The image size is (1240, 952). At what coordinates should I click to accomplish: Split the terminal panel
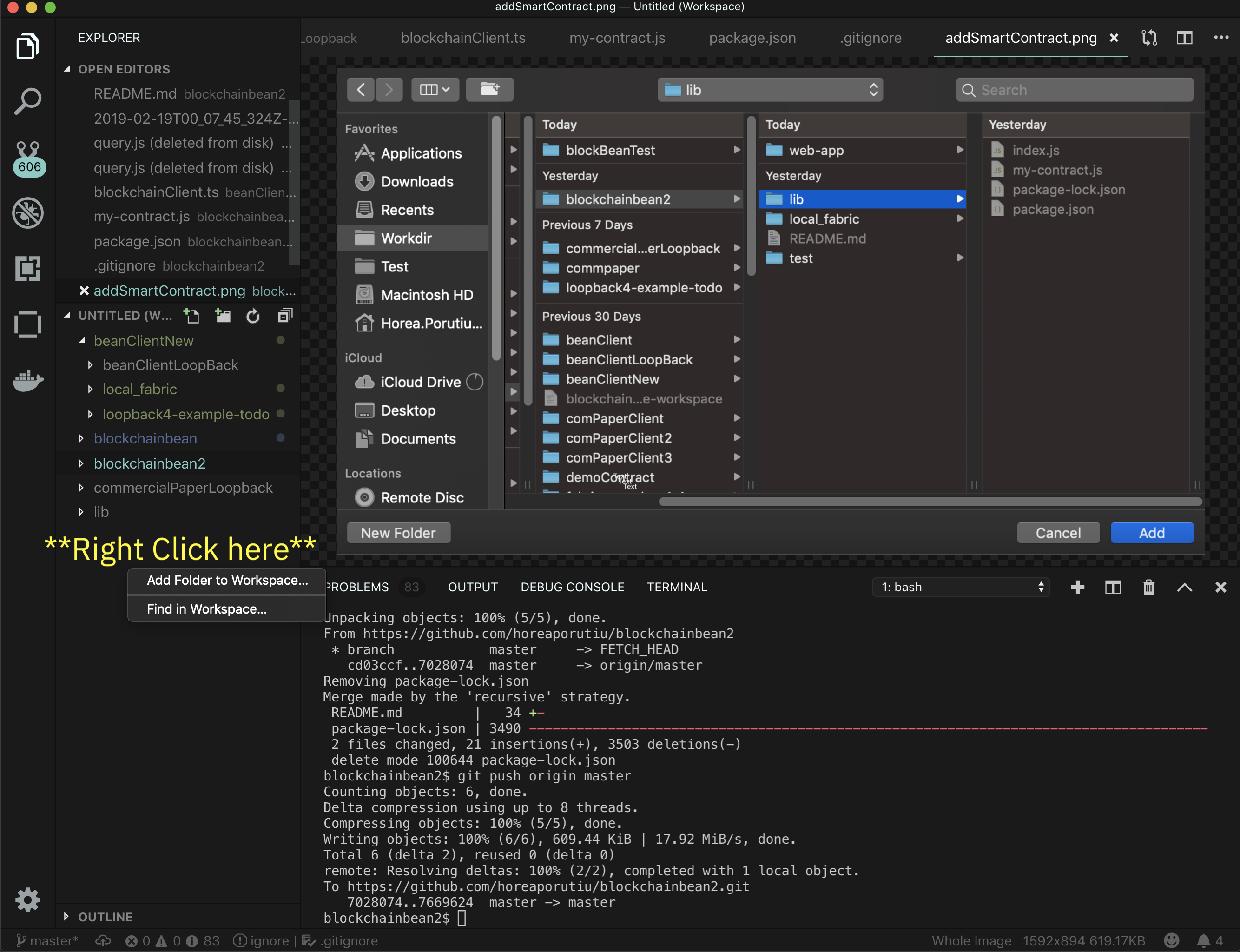[1113, 587]
